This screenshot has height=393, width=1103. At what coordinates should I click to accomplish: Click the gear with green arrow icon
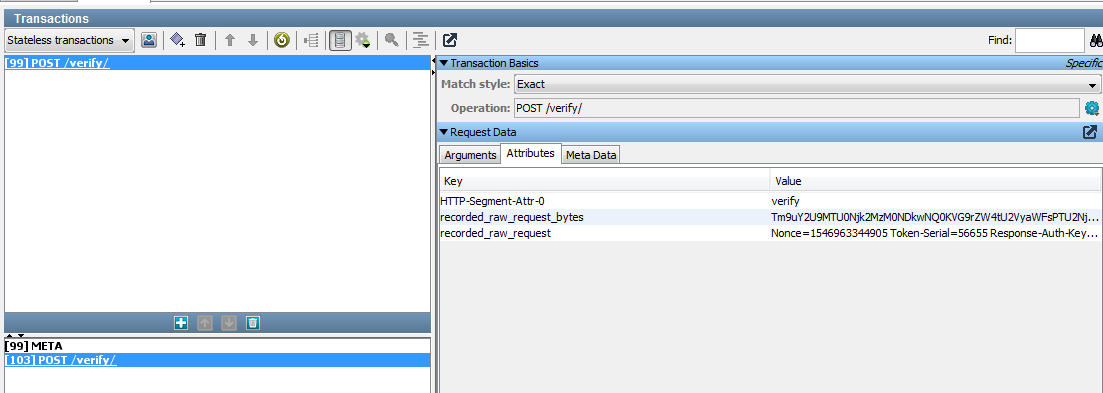(363, 40)
